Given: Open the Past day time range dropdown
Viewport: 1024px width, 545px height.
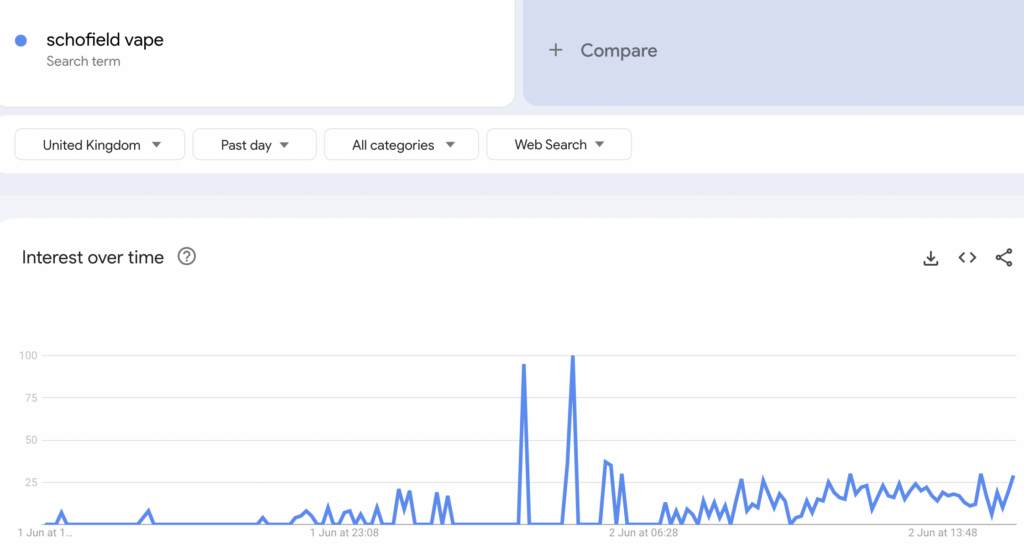Looking at the screenshot, I should click(254, 145).
